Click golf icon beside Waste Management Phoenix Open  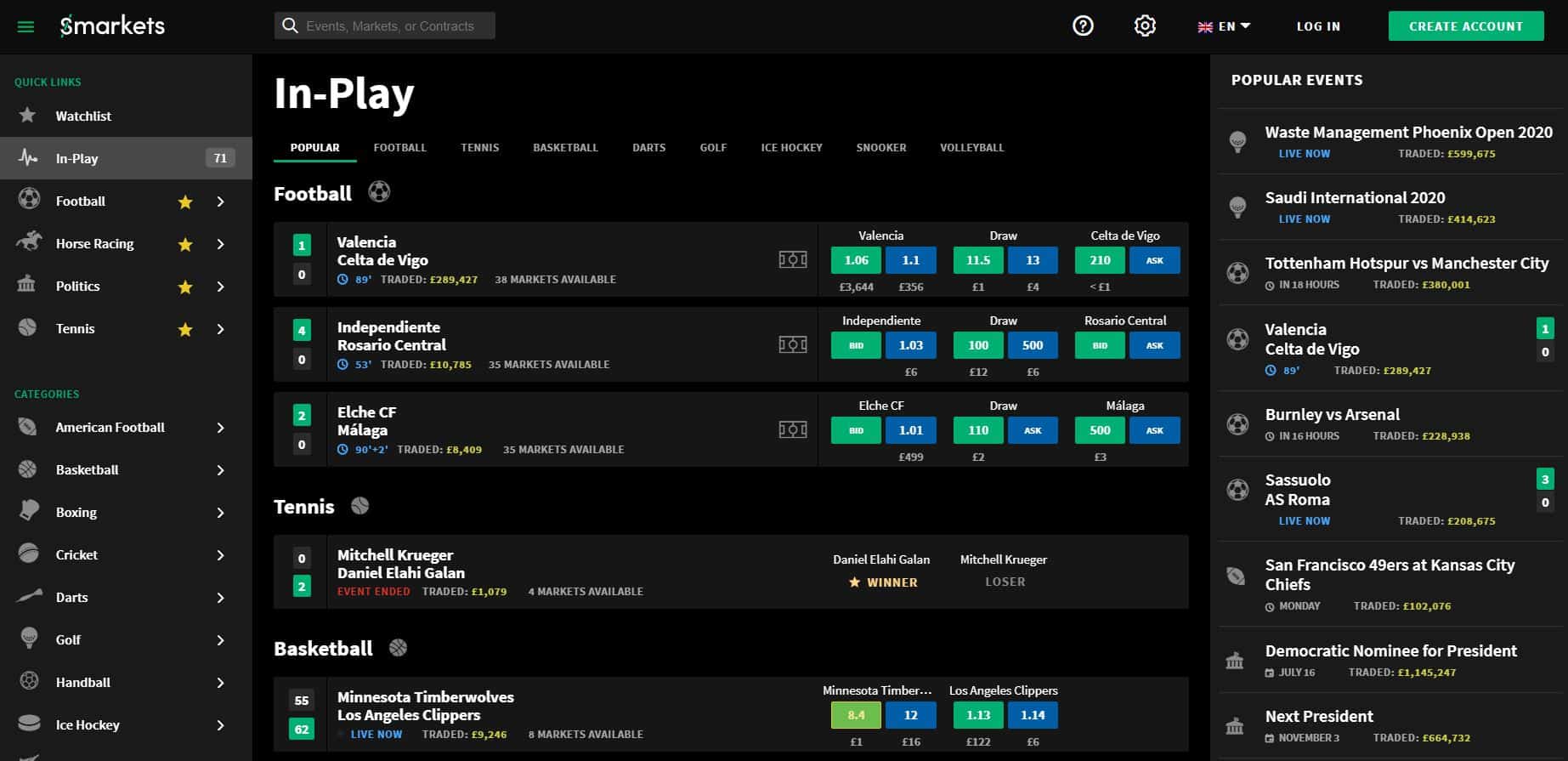click(1238, 142)
